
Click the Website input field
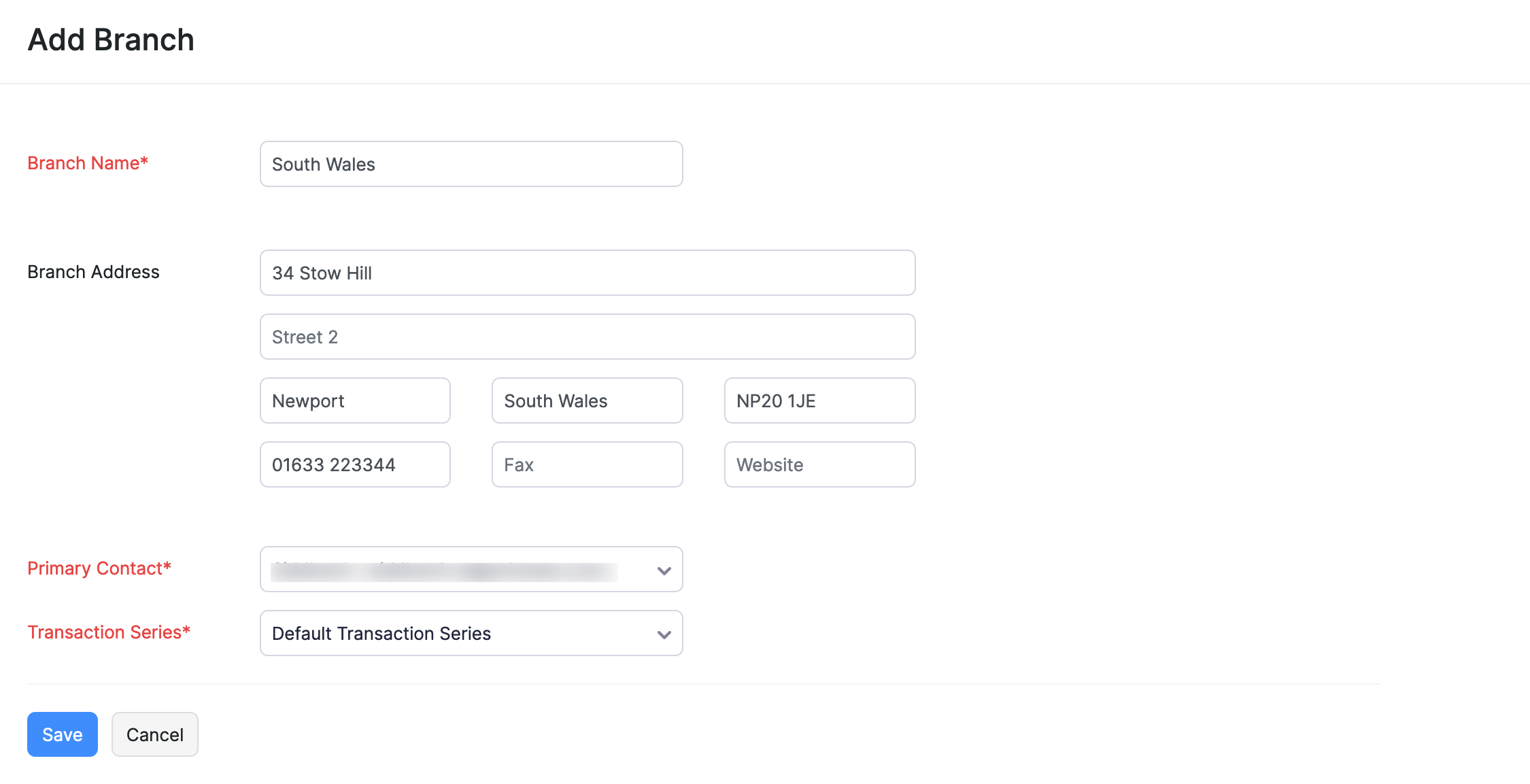coord(819,464)
